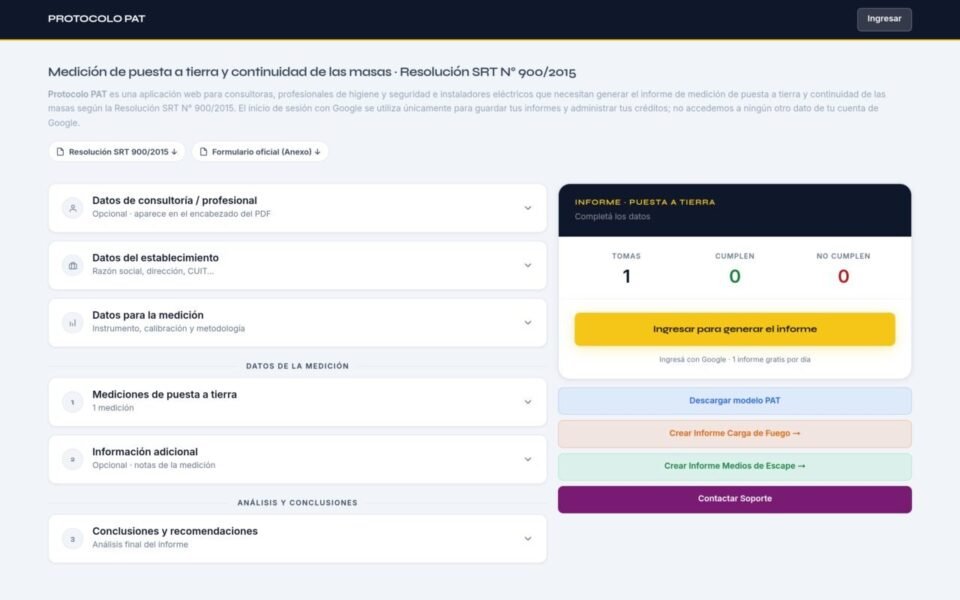
Task: Click step 3 badge of Conclusiones y recomendaciones
Action: (72, 539)
